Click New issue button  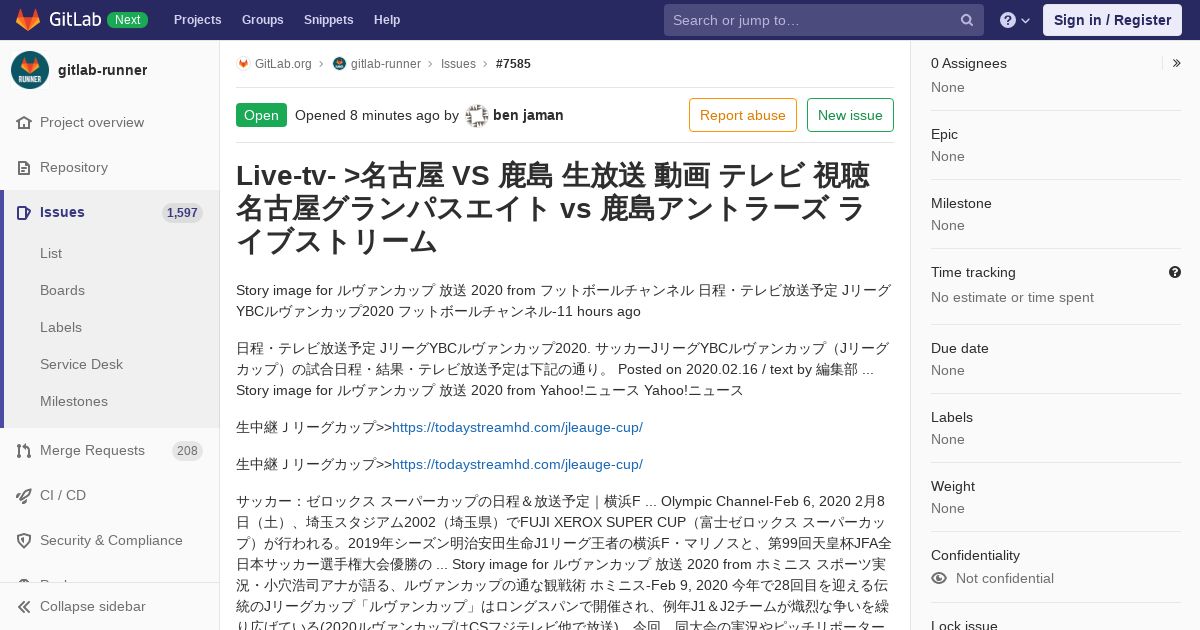click(x=850, y=115)
